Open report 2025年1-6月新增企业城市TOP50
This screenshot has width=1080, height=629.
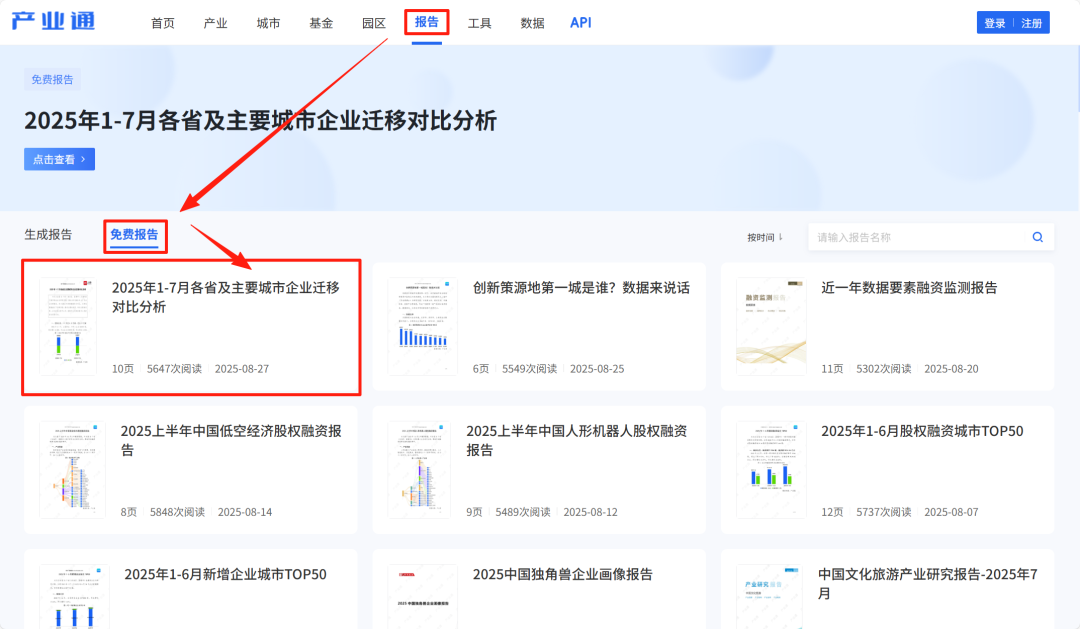click(x=225, y=575)
